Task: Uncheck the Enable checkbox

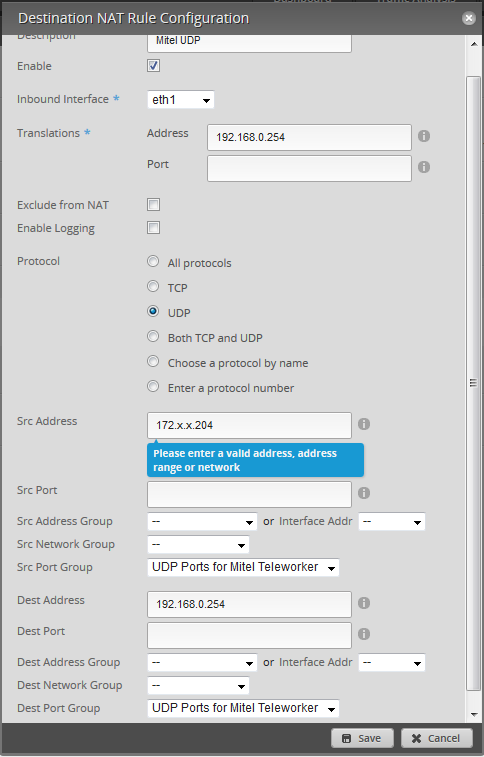Action: point(153,66)
